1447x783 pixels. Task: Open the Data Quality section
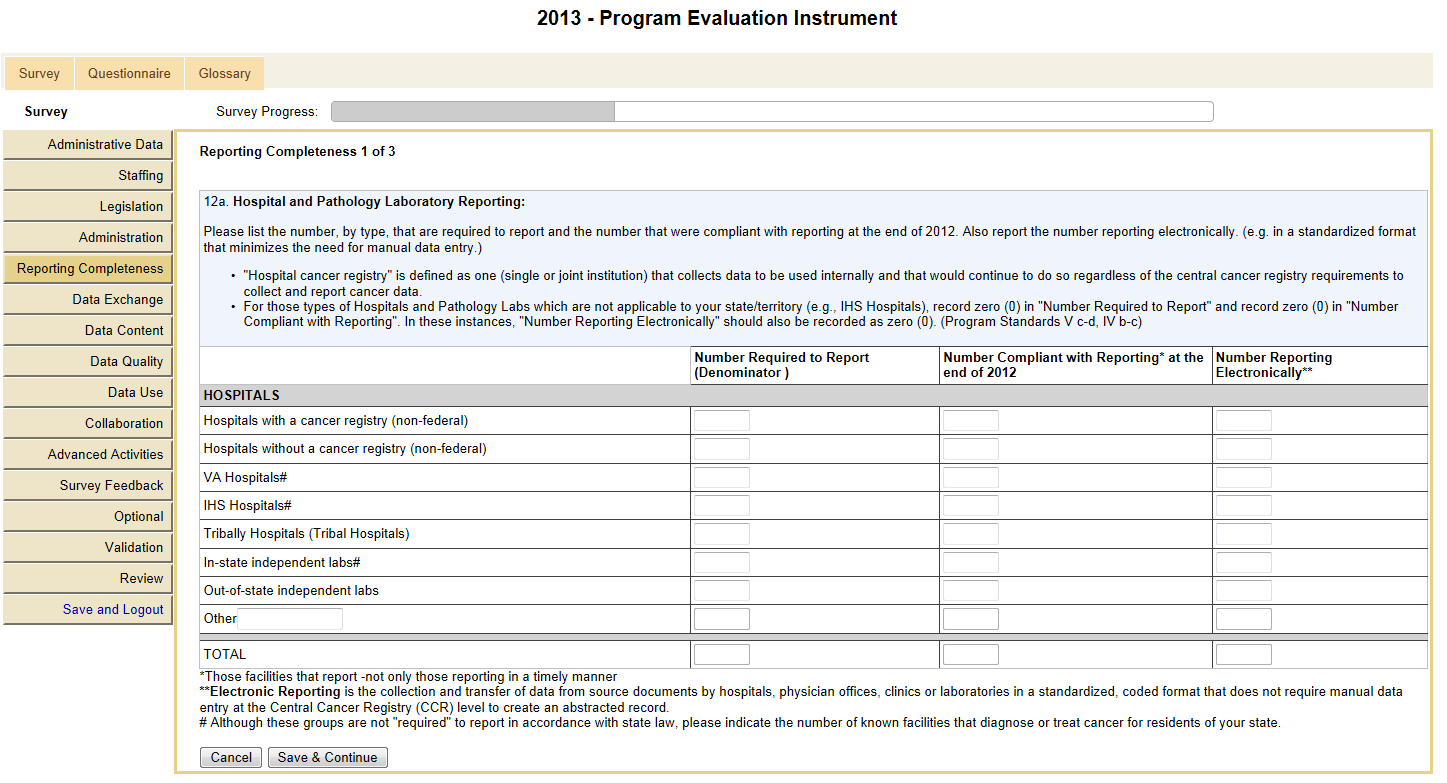[x=88, y=362]
